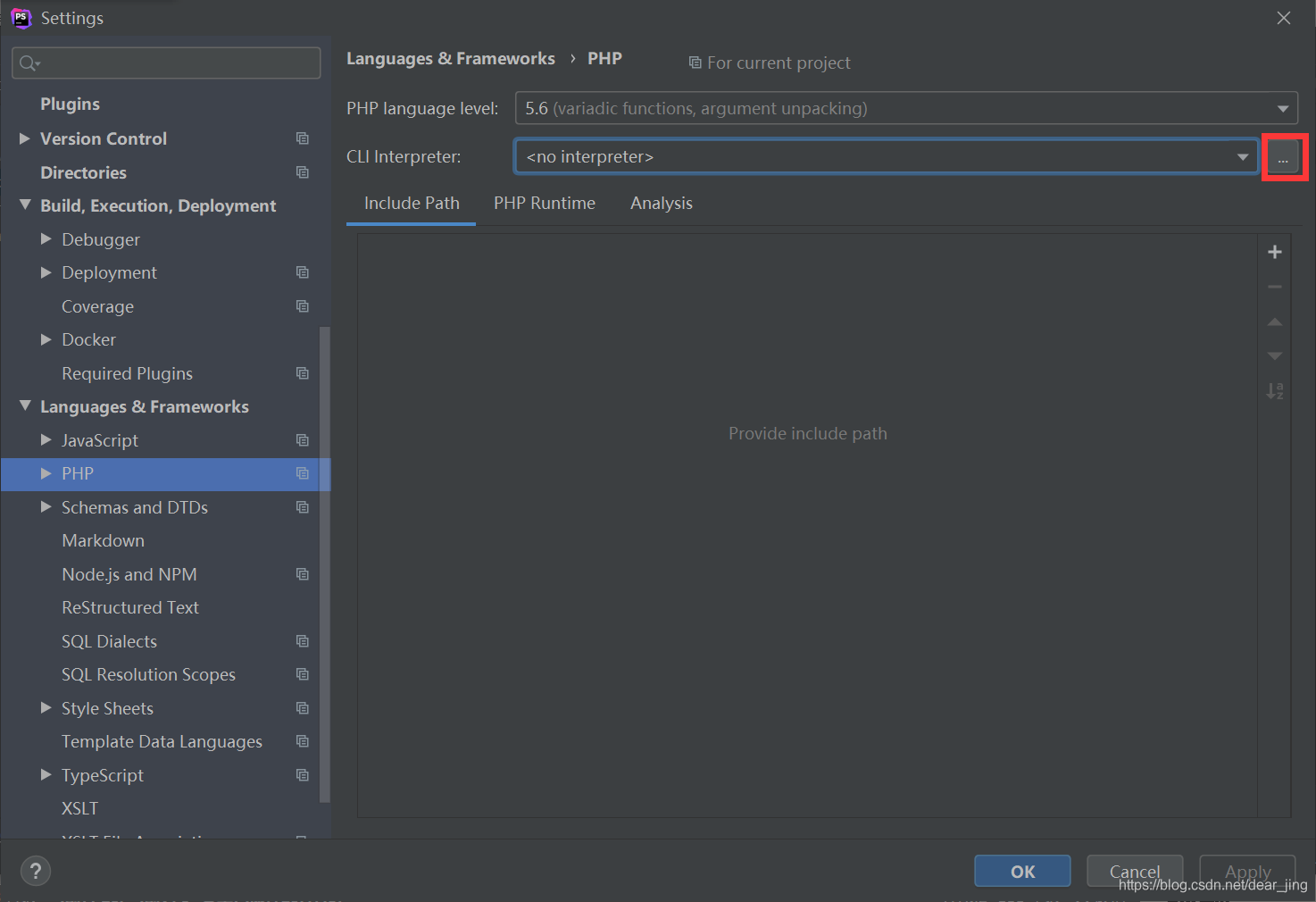Move include path up arrow icon

click(1275, 322)
